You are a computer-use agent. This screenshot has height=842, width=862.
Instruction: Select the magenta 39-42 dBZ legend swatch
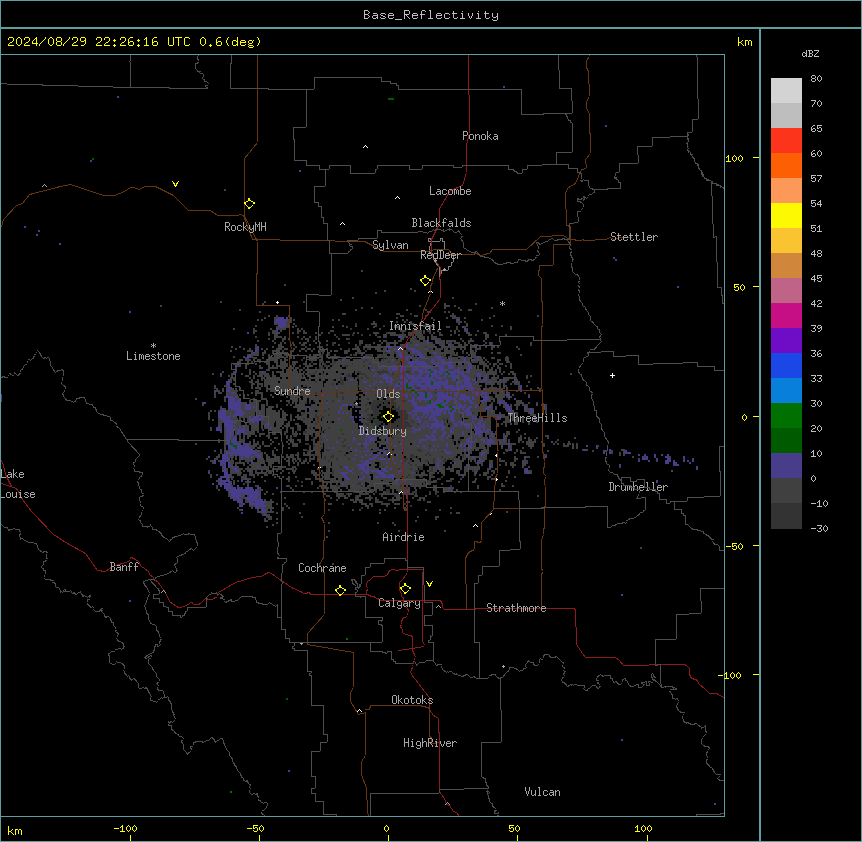786,315
